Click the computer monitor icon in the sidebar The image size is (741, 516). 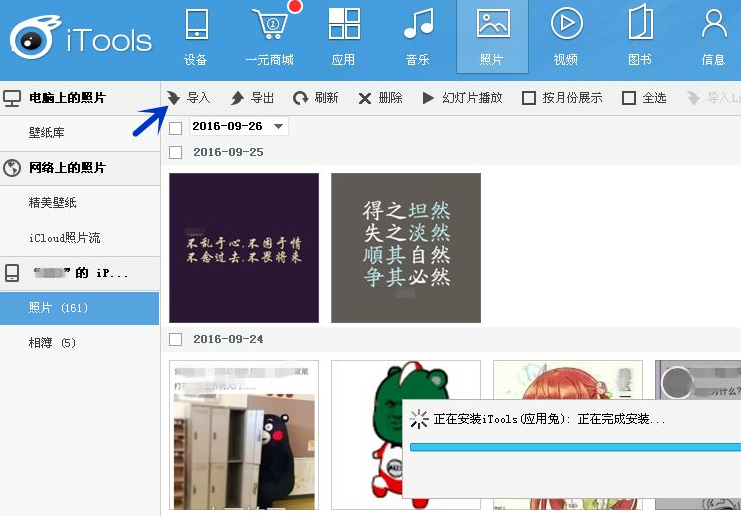(12, 98)
